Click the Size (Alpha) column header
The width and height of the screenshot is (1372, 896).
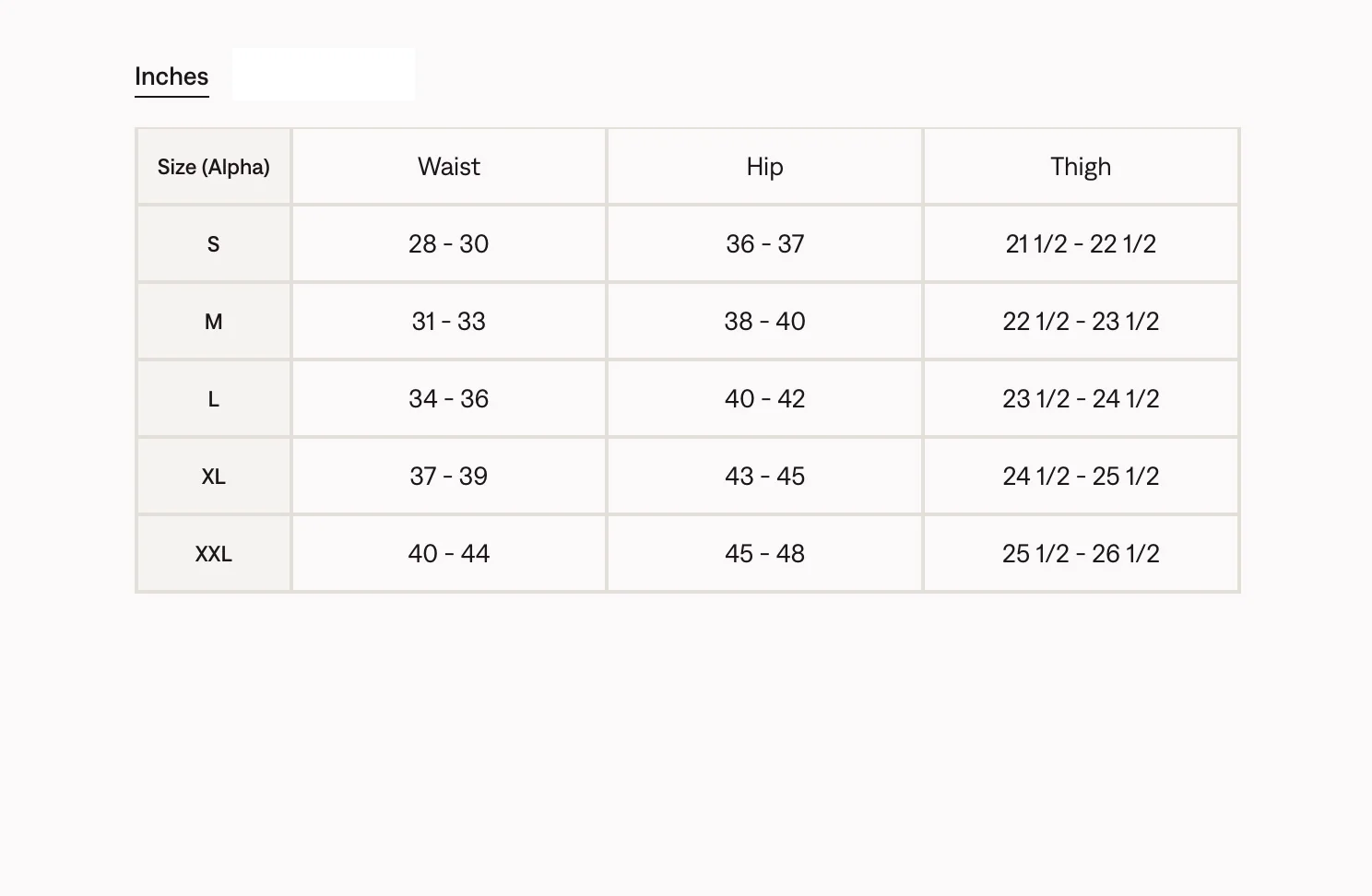point(214,167)
